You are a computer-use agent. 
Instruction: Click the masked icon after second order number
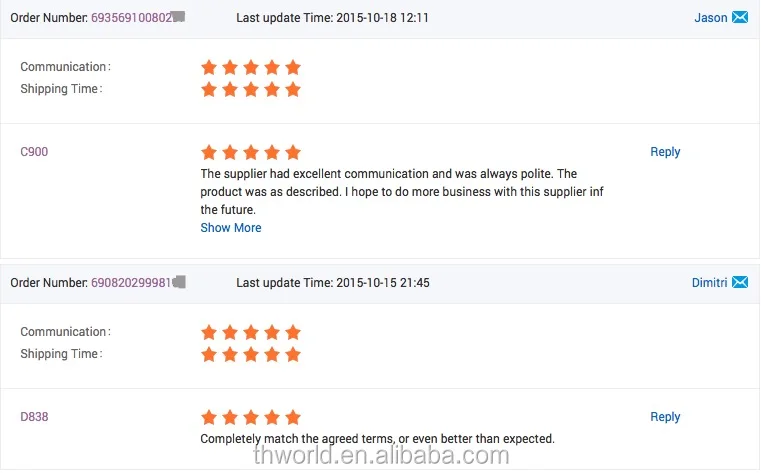coord(179,283)
